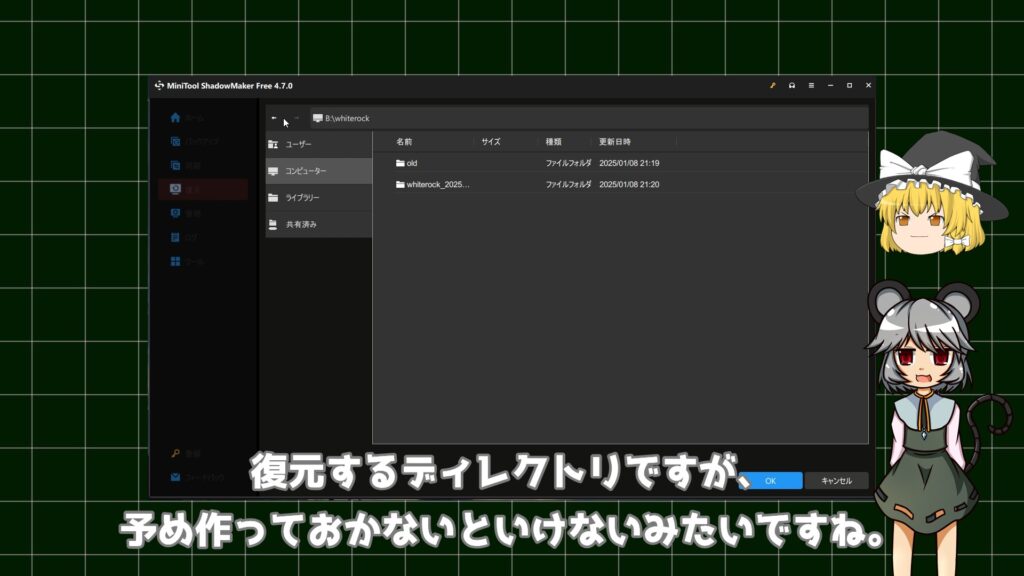Minimize the MiniTool ShadowMaker window
1024x576 pixels.
point(830,86)
